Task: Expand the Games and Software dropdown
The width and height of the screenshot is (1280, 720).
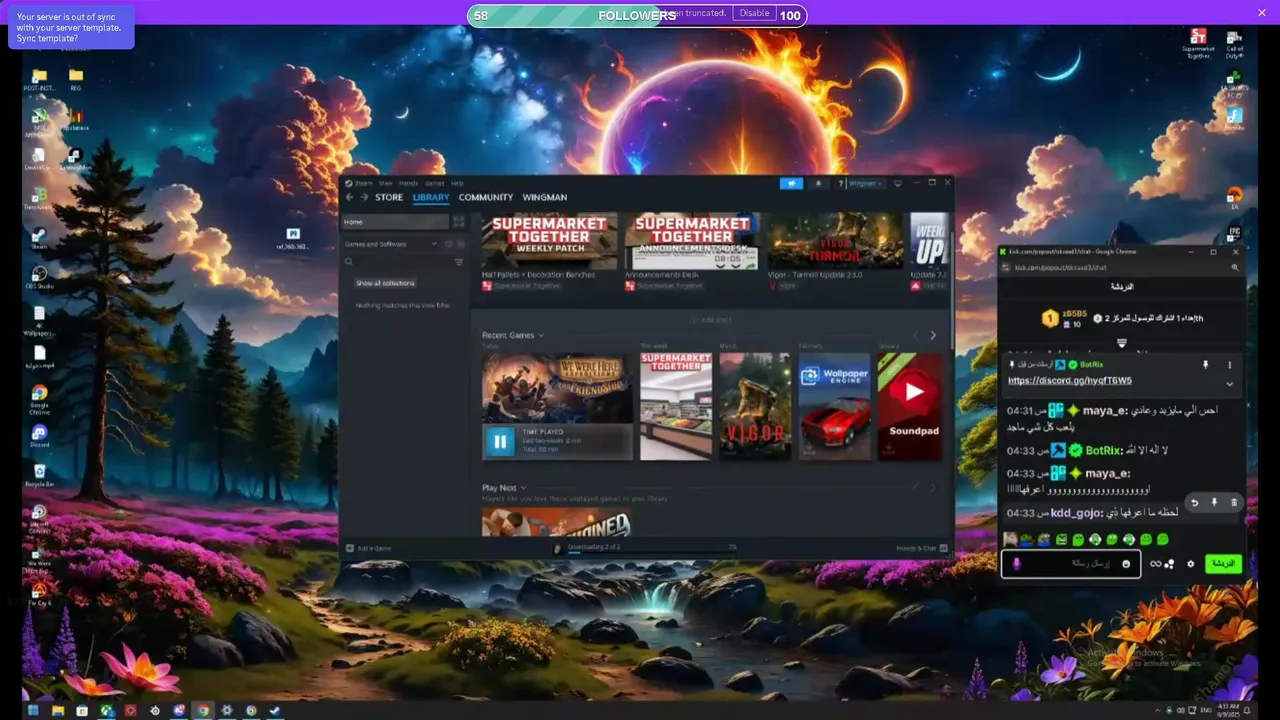Action: pyautogui.click(x=434, y=244)
